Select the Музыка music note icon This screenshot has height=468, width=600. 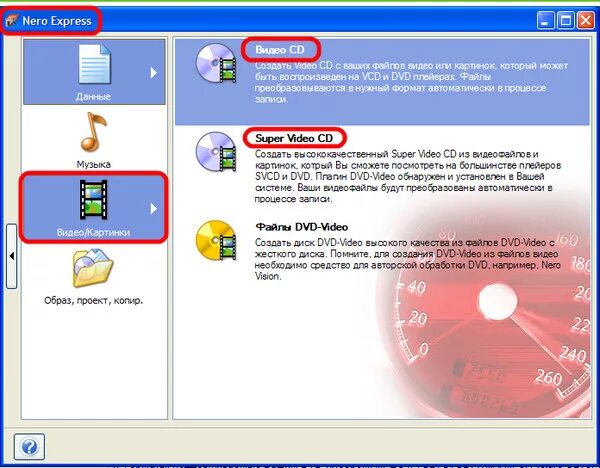[x=93, y=132]
